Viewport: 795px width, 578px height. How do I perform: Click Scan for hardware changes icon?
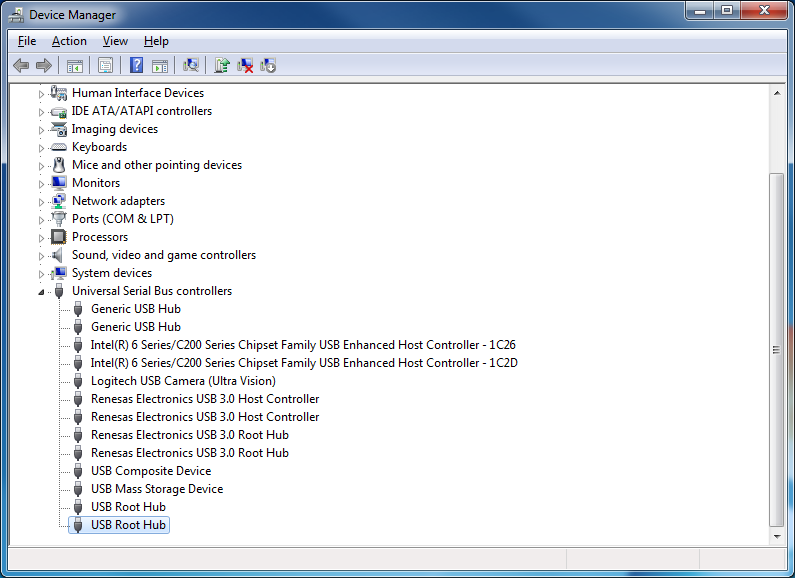point(191,66)
